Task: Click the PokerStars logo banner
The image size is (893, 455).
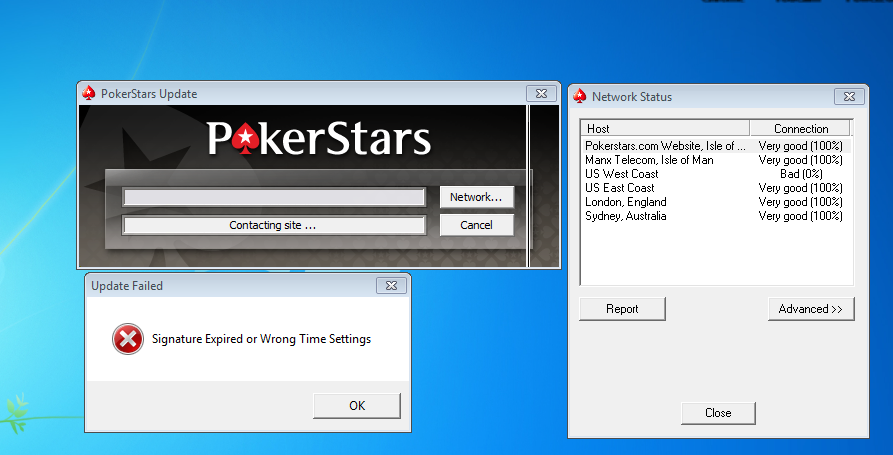Action: (x=318, y=139)
